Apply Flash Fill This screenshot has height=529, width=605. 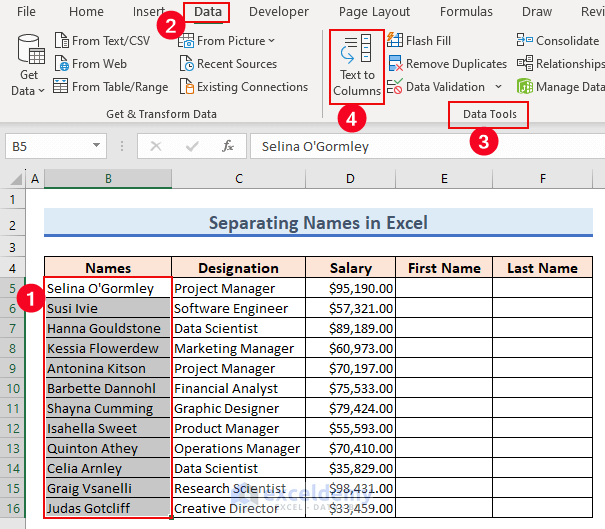tap(419, 41)
